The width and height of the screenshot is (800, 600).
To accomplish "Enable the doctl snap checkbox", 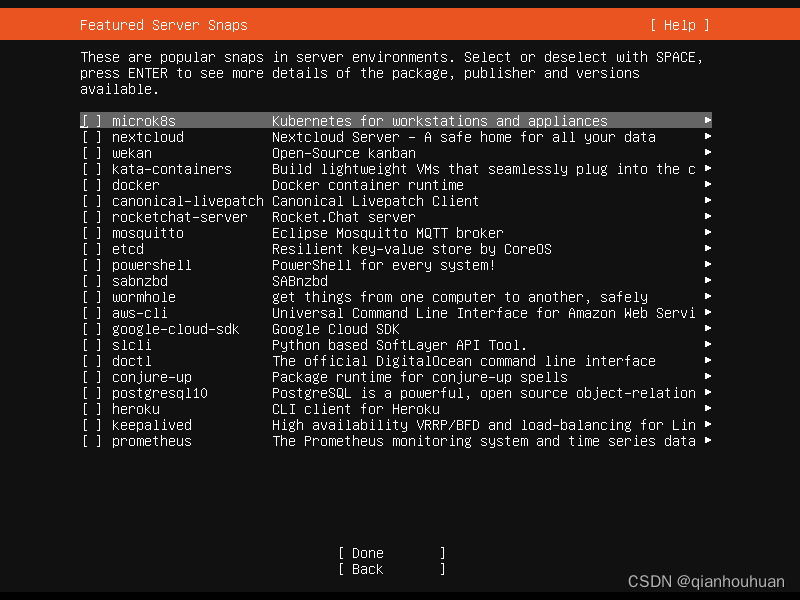I will click(x=92, y=361).
